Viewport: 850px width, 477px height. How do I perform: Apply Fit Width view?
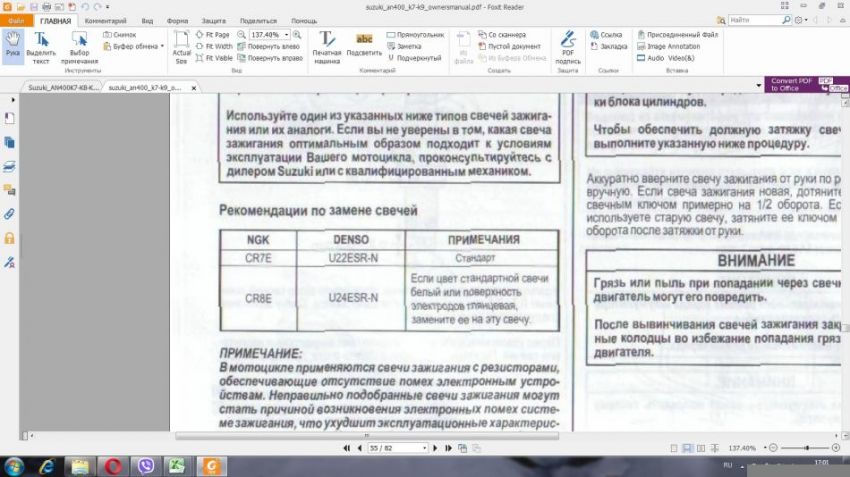[x=214, y=47]
